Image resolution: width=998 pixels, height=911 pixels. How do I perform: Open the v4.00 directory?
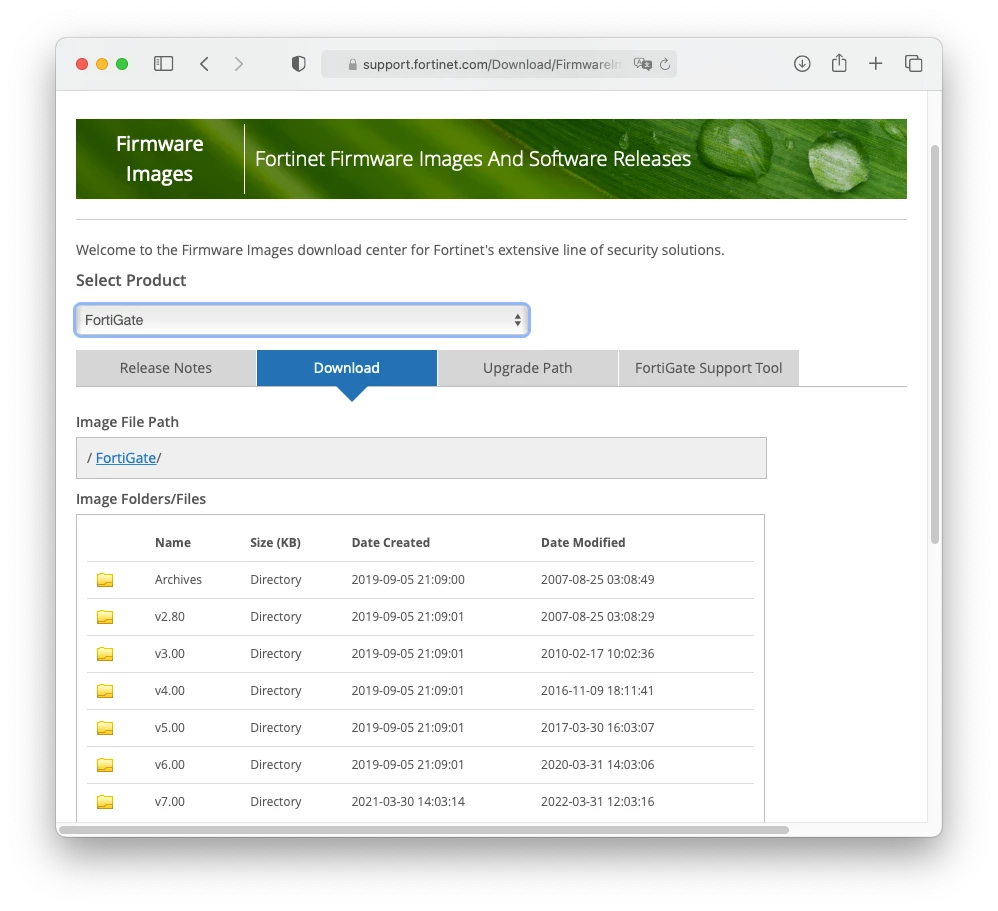click(169, 690)
